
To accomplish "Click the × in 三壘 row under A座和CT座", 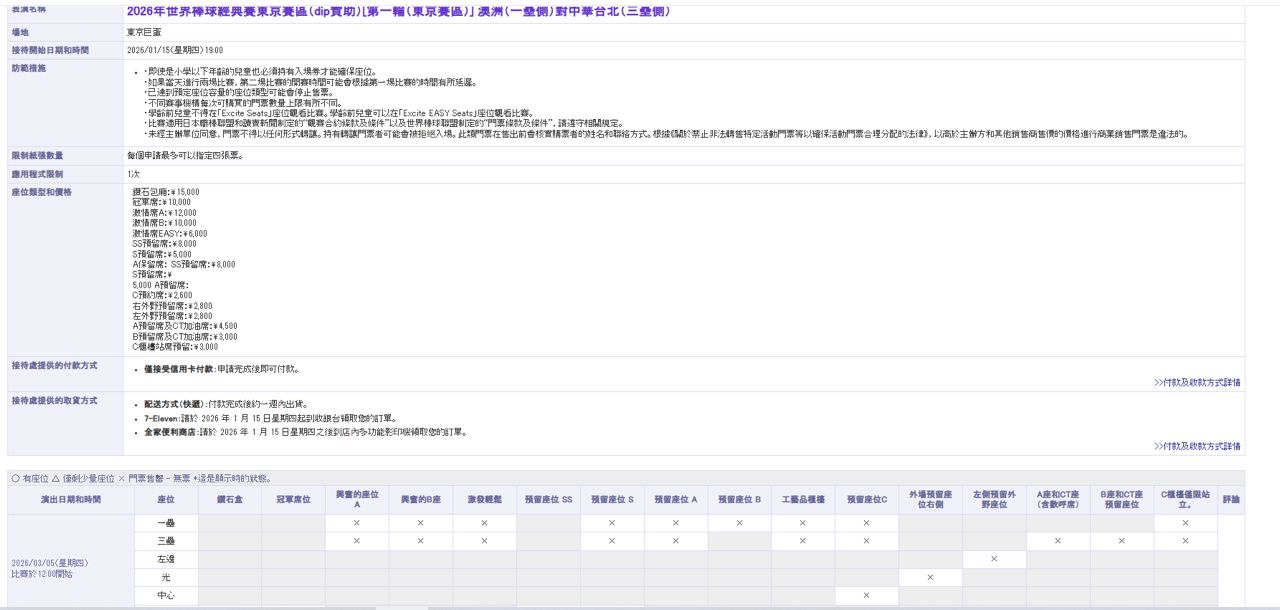I will pyautogui.click(x=1058, y=541).
